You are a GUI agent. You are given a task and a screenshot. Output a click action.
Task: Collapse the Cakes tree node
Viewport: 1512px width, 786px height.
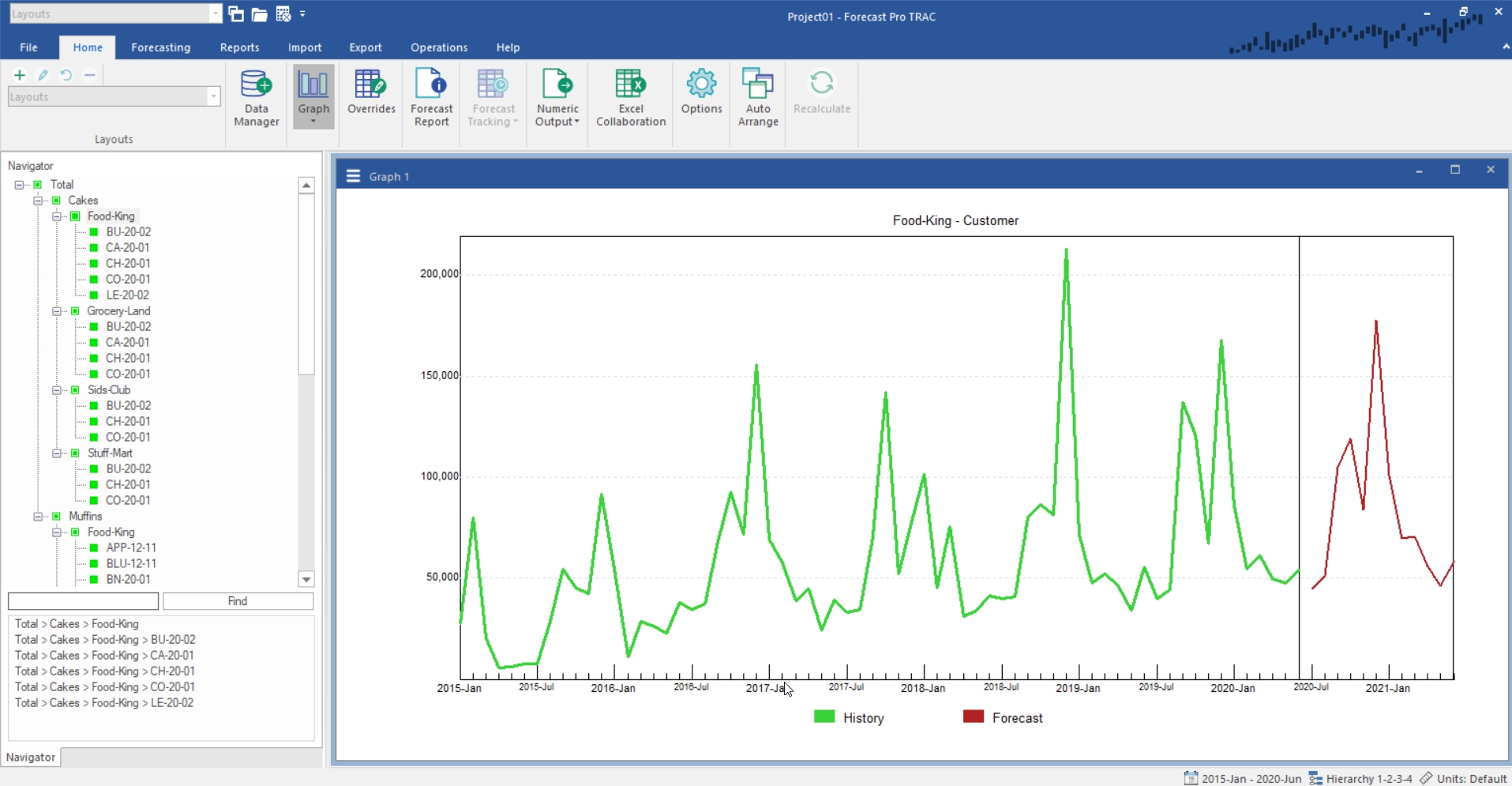[38, 201]
